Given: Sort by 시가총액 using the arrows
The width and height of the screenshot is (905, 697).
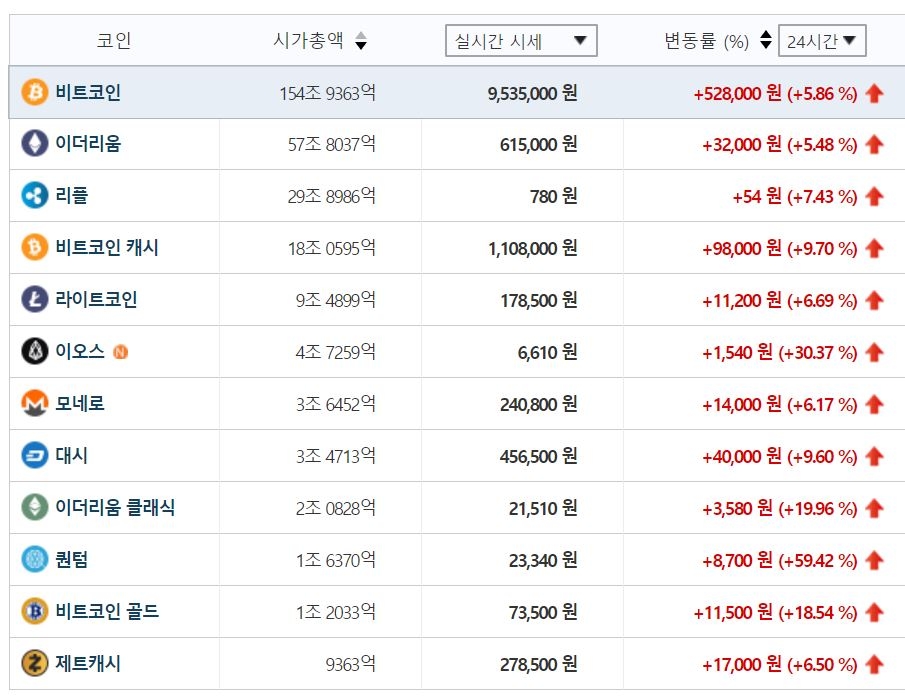Looking at the screenshot, I should 361,41.
